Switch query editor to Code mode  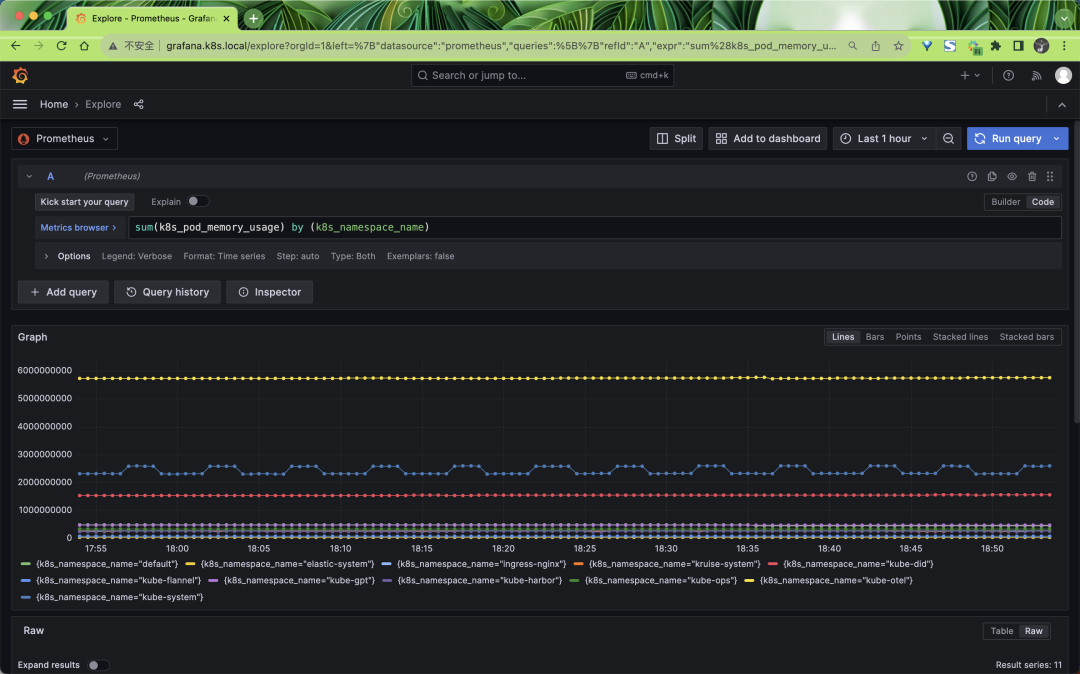click(1042, 202)
